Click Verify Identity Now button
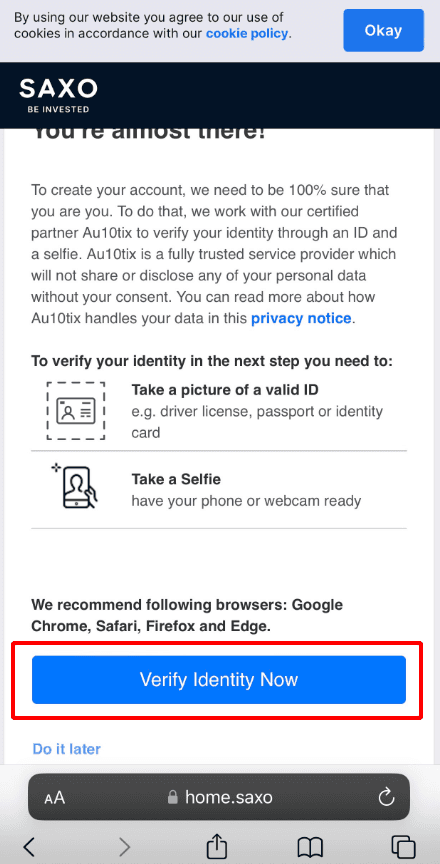 coord(219,679)
